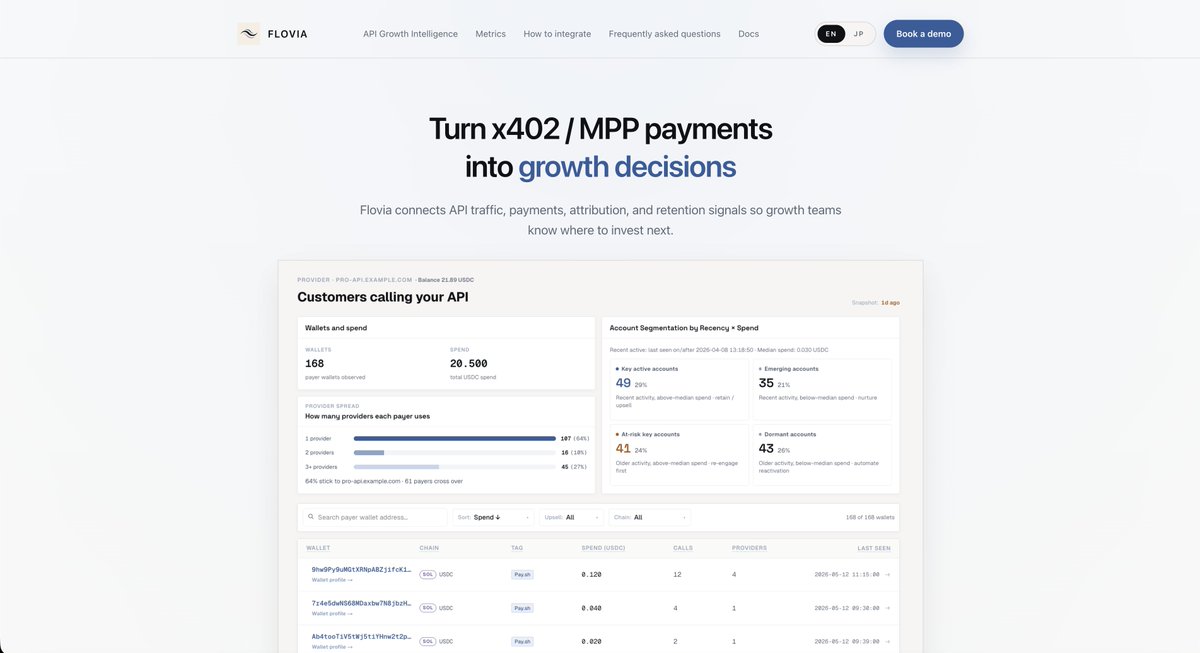Screen dimensions: 1200x653
Task: Select the Key active accounts card
Action: coord(678,388)
